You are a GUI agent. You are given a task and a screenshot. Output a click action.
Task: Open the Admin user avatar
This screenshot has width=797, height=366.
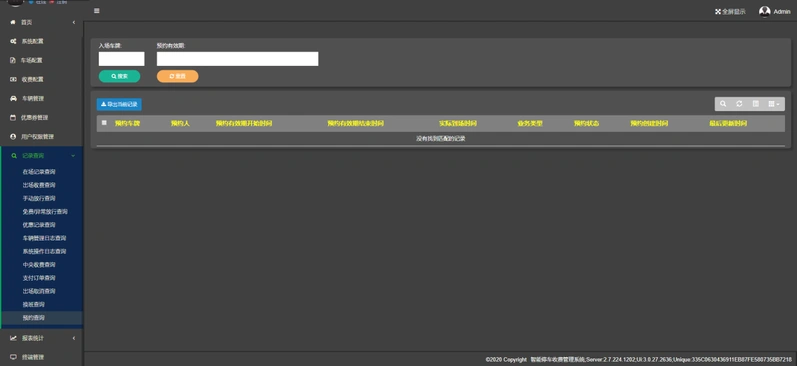(x=764, y=11)
